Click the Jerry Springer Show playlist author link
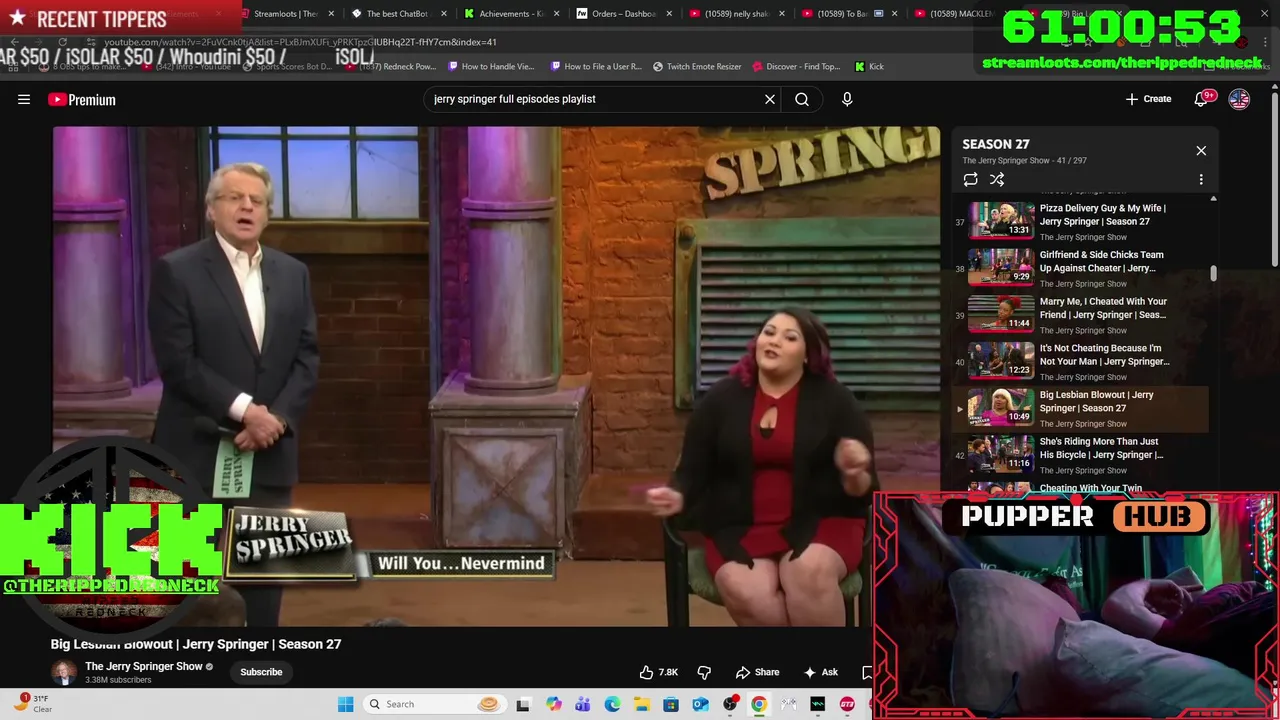This screenshot has height=720, width=1280. point(1006,160)
